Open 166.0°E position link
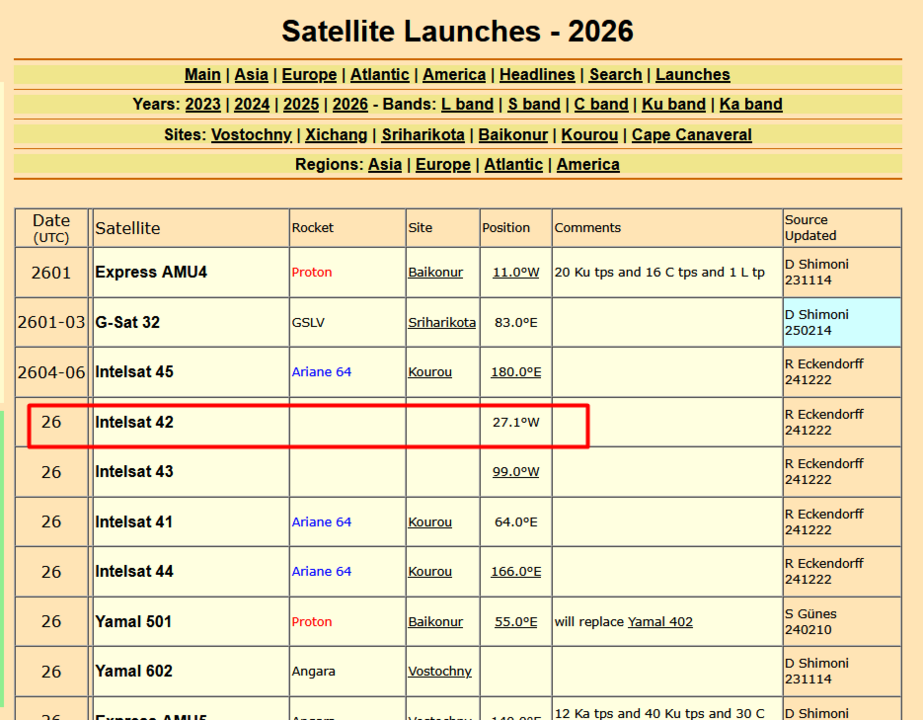This screenshot has width=923, height=720. coord(516,572)
